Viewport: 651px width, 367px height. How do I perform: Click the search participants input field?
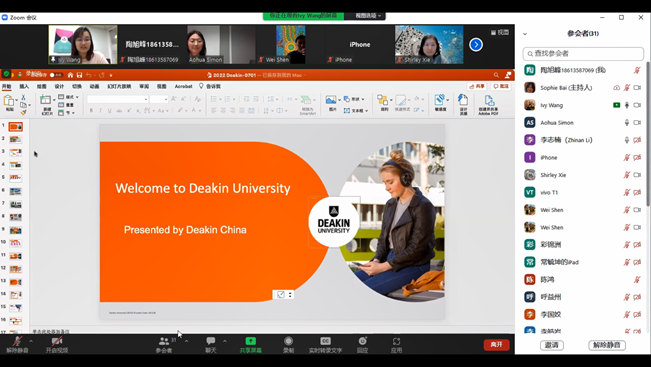click(583, 54)
